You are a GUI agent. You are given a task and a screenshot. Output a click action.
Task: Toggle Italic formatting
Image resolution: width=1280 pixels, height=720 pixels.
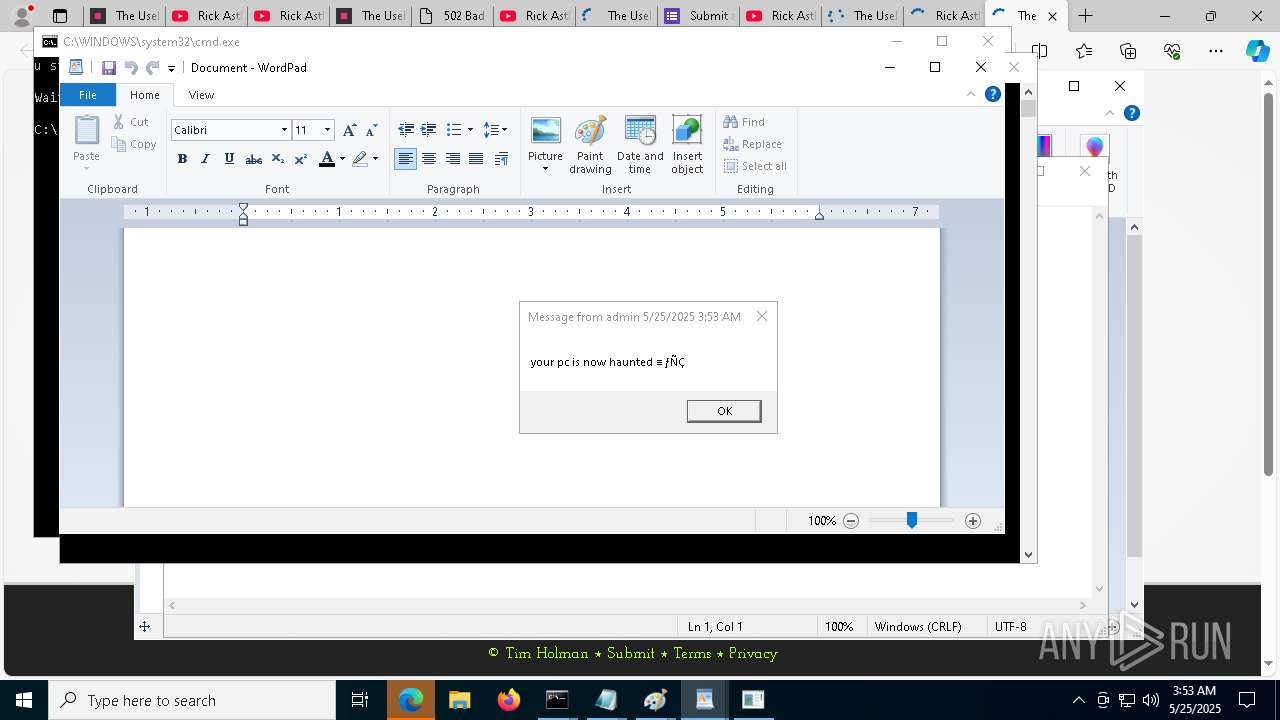[x=205, y=159]
